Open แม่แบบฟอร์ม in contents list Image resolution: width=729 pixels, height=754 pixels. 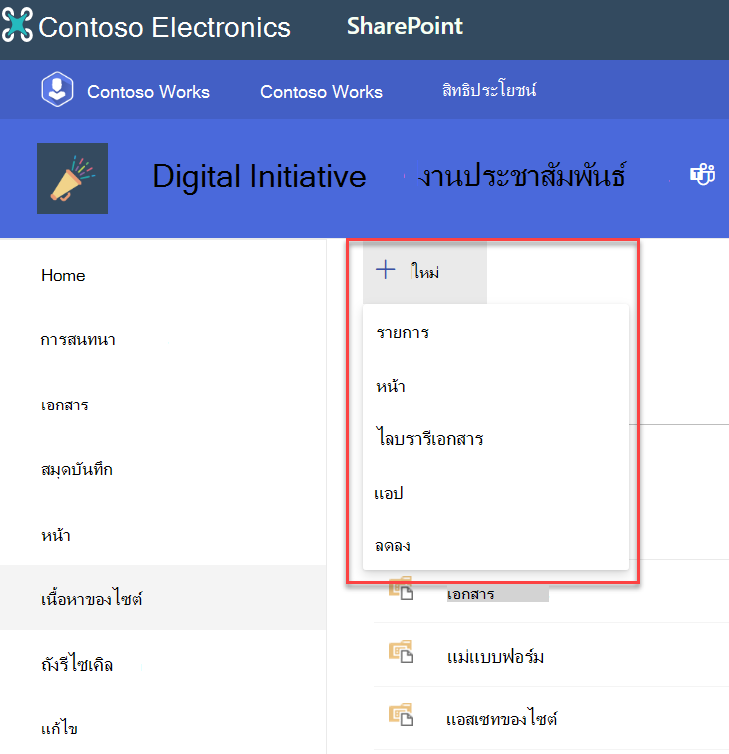[495, 656]
